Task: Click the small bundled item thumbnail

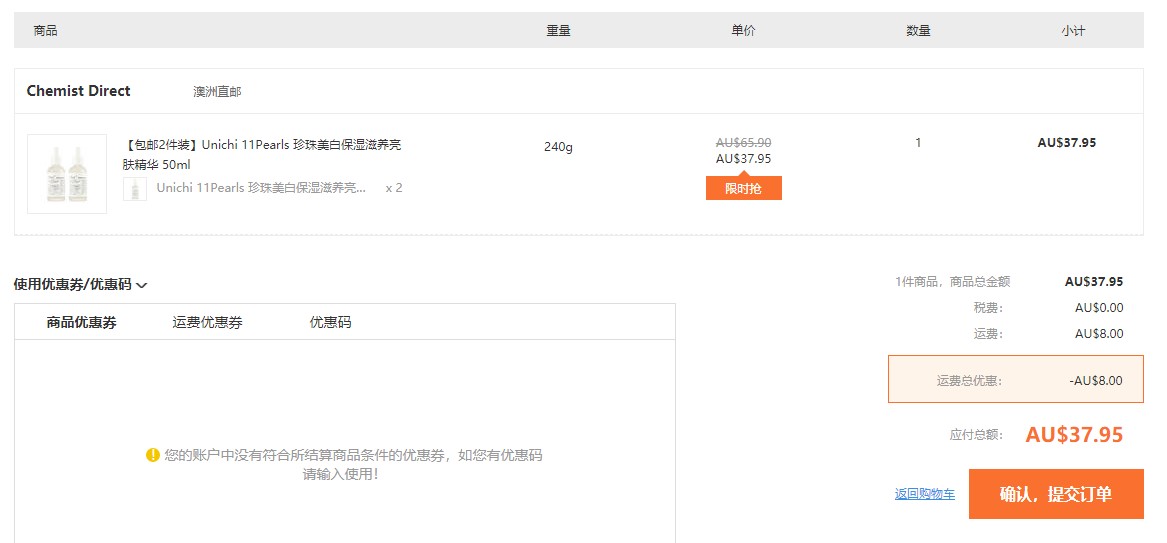Action: (x=135, y=189)
